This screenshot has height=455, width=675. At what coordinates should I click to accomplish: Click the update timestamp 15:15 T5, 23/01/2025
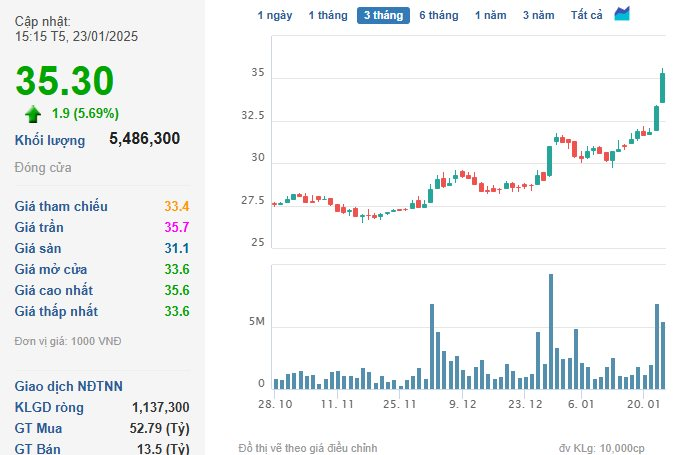(77, 37)
